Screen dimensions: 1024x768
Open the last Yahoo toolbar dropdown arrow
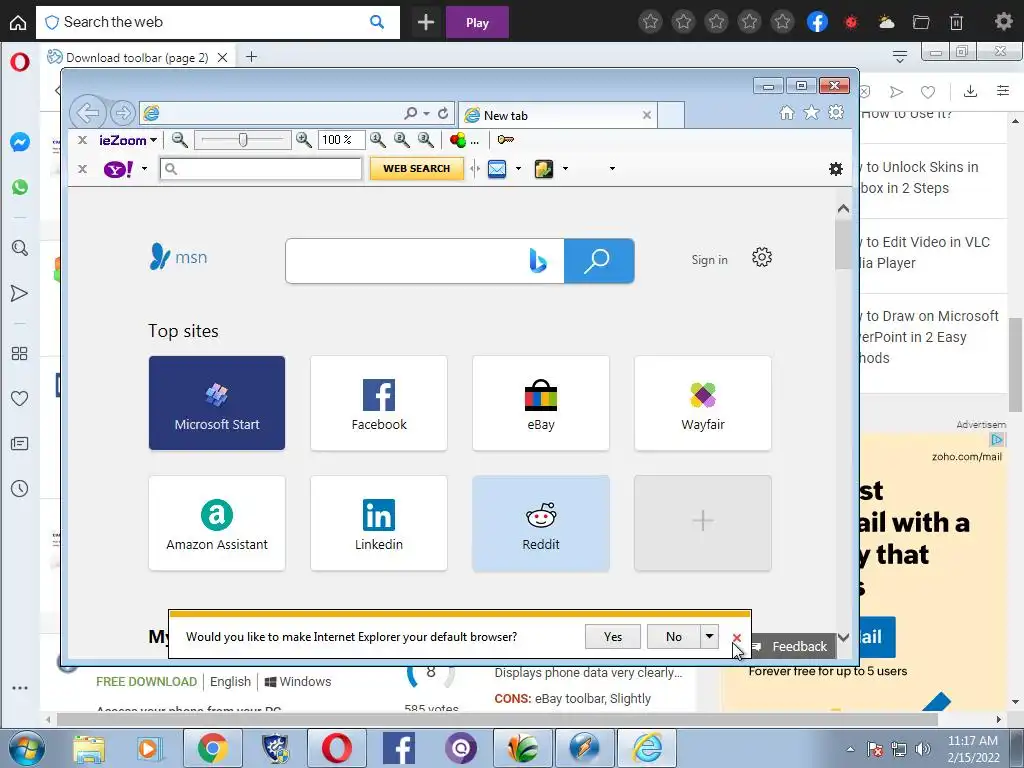coord(612,168)
